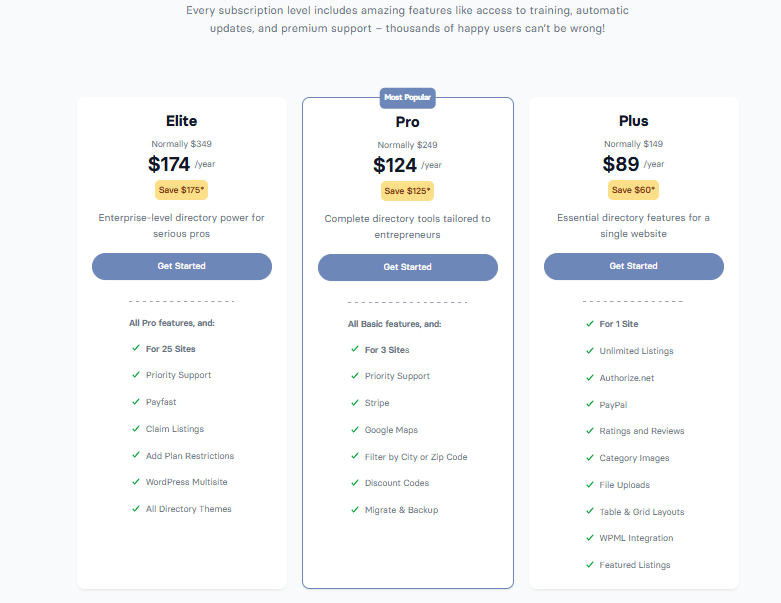Click checkmark next to Google Maps
The image size is (781, 603).
coord(355,430)
